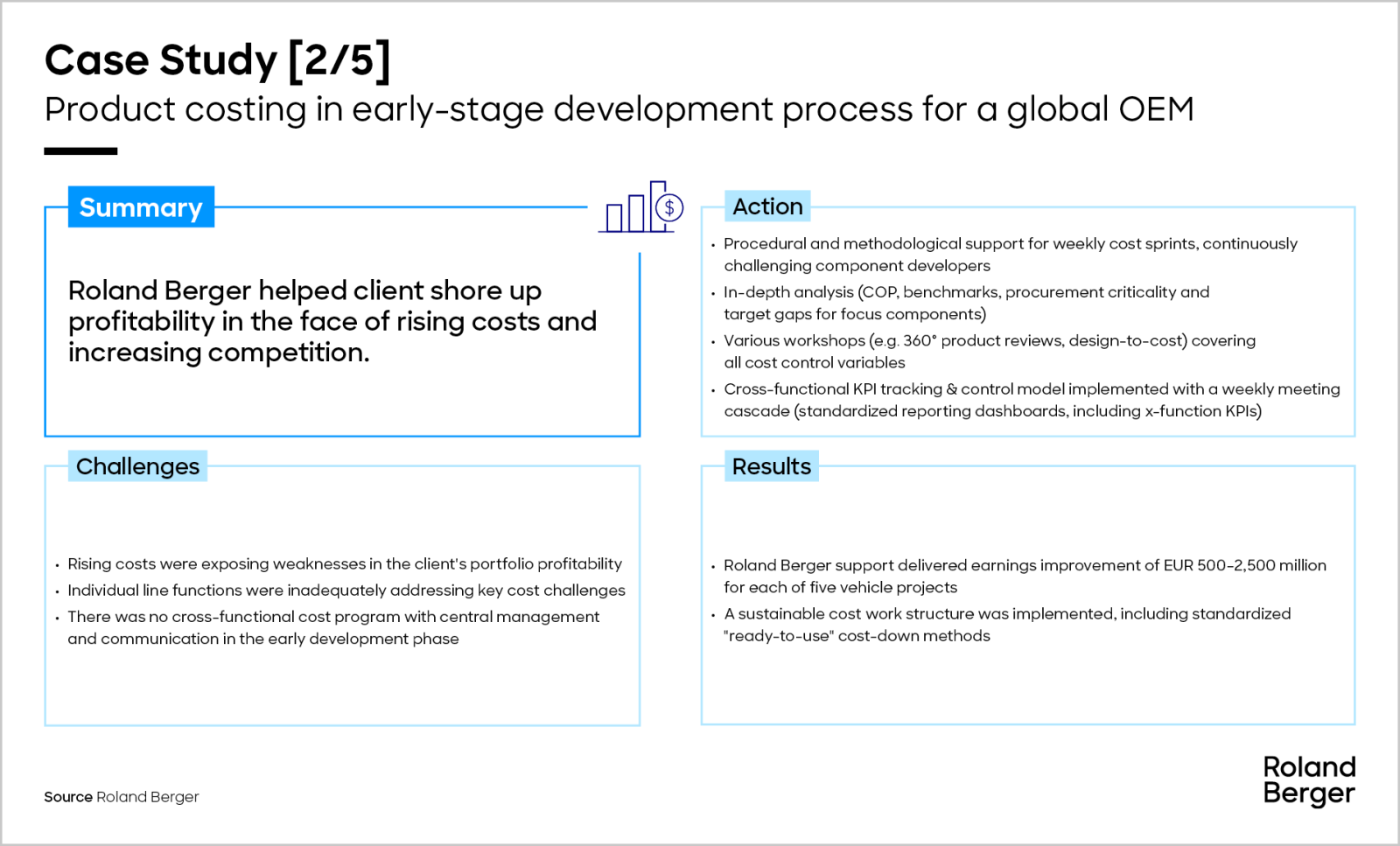
Task: Select the Summary header badge
Action: [x=141, y=207]
